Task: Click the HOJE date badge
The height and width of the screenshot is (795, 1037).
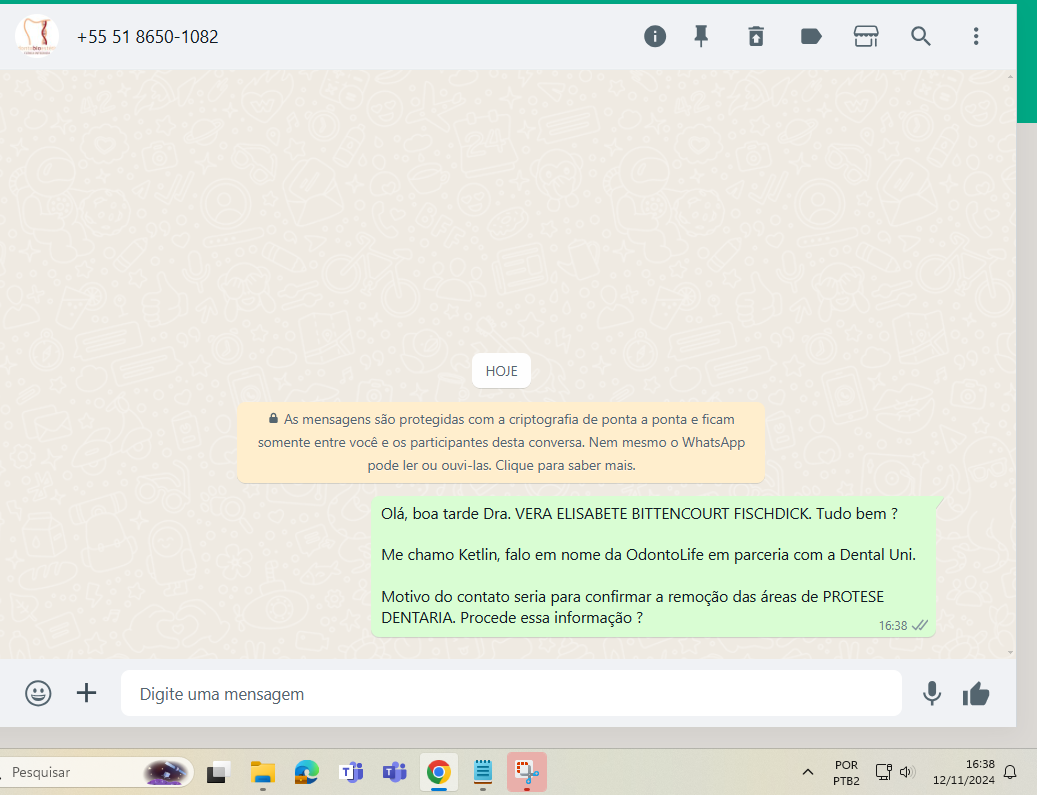Action: [501, 371]
